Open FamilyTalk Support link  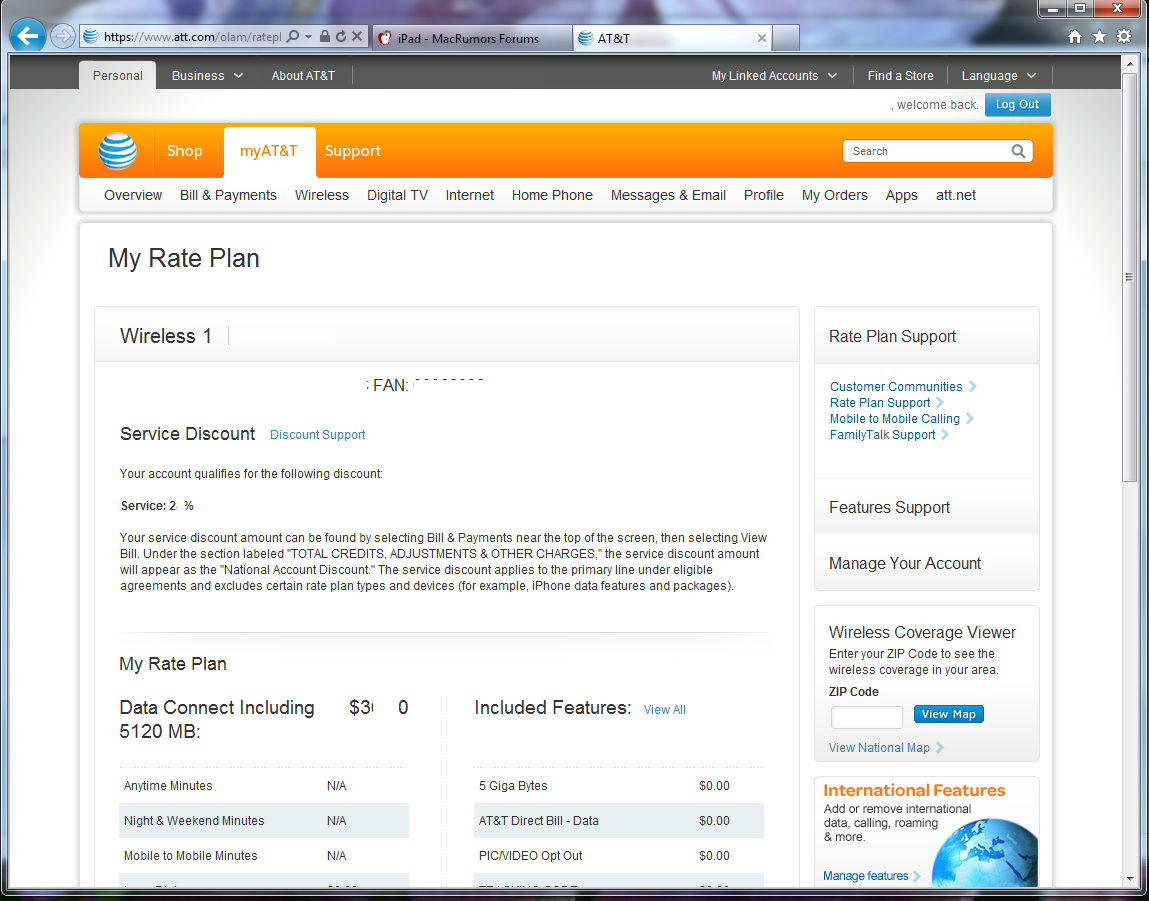click(x=882, y=434)
